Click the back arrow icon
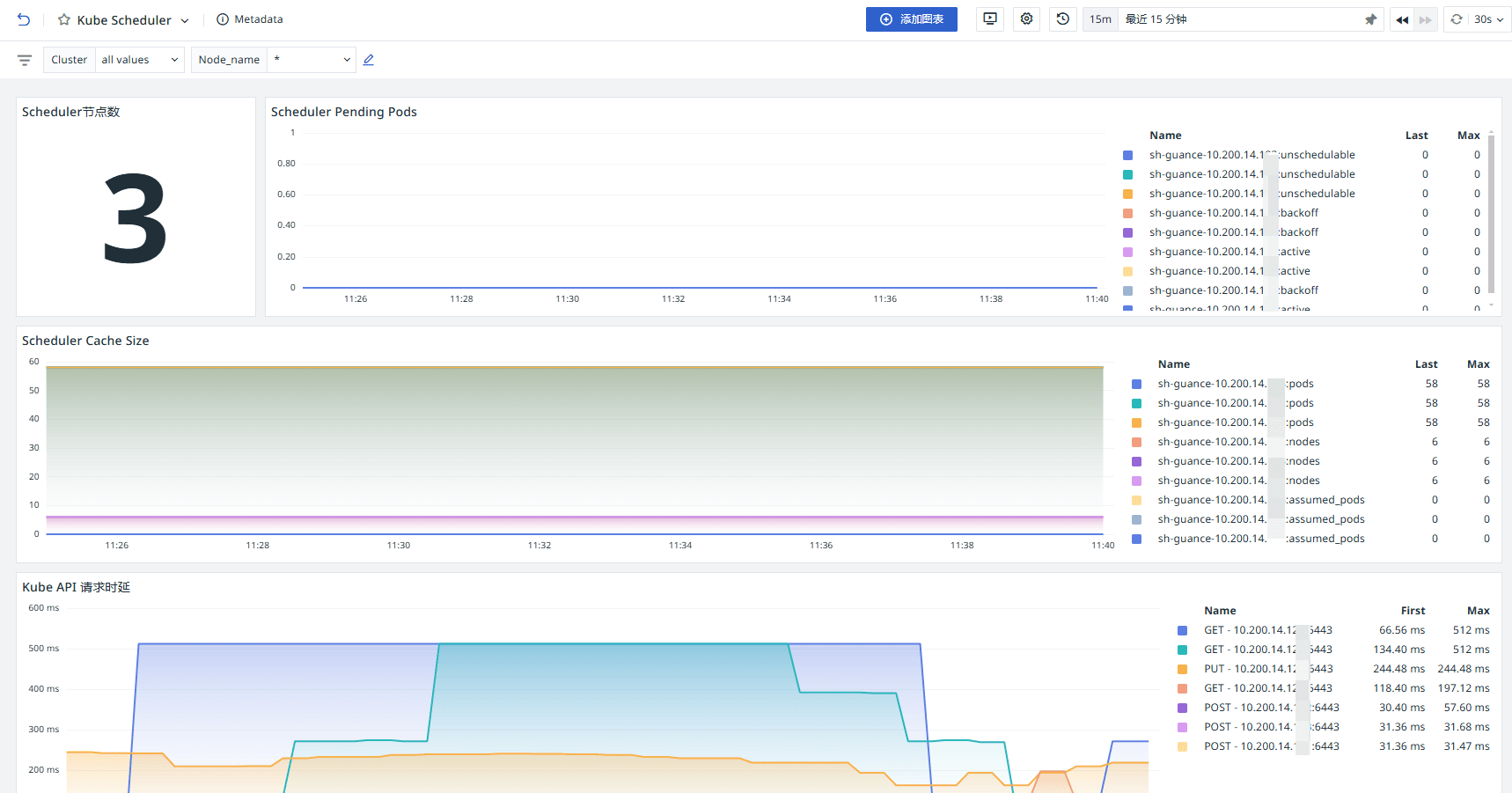 (x=24, y=19)
